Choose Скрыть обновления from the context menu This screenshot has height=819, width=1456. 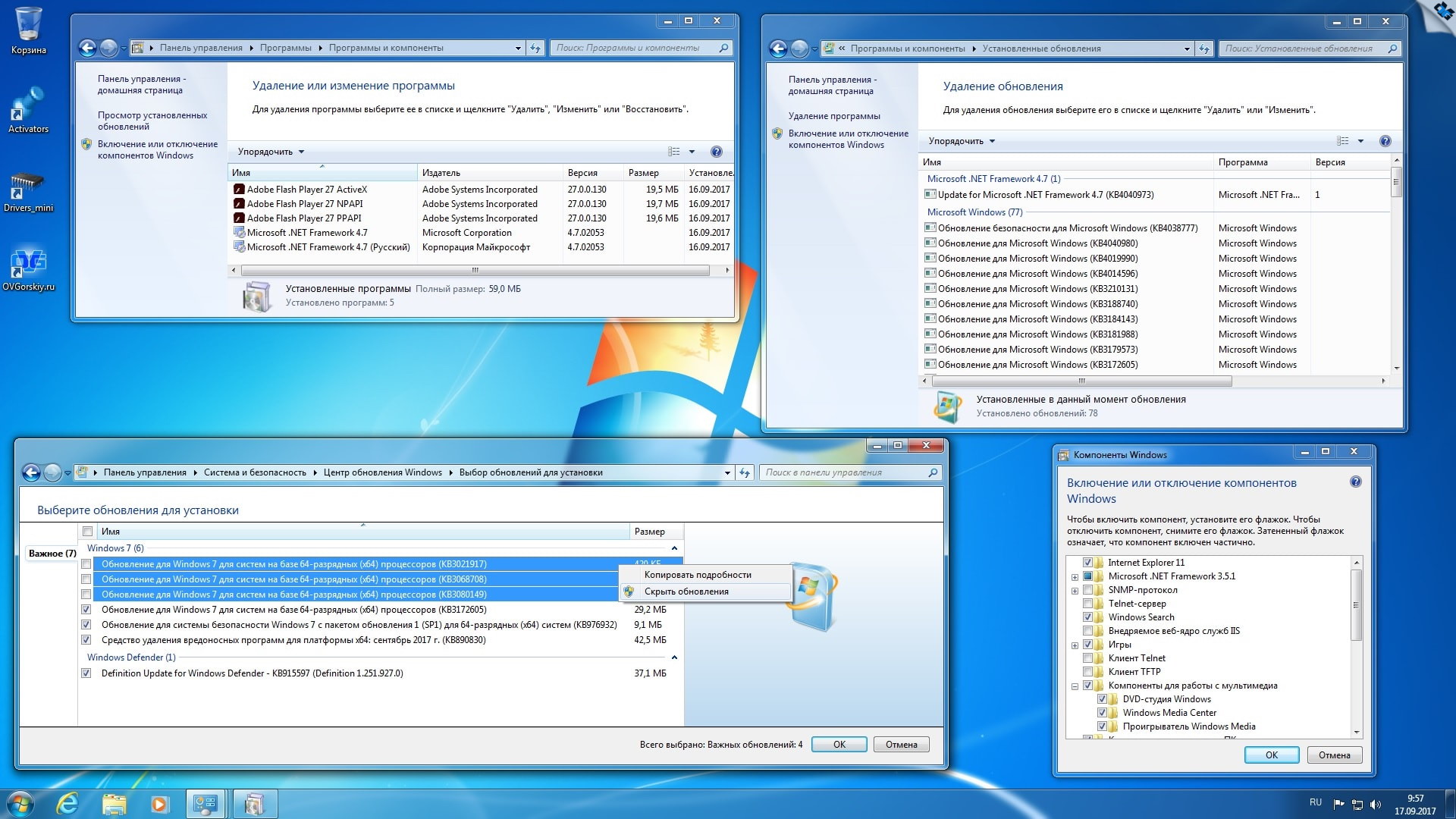686,591
